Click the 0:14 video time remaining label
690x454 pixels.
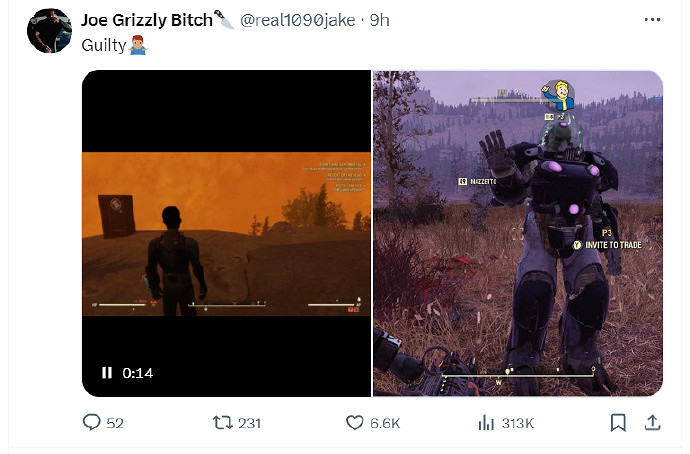tap(138, 373)
